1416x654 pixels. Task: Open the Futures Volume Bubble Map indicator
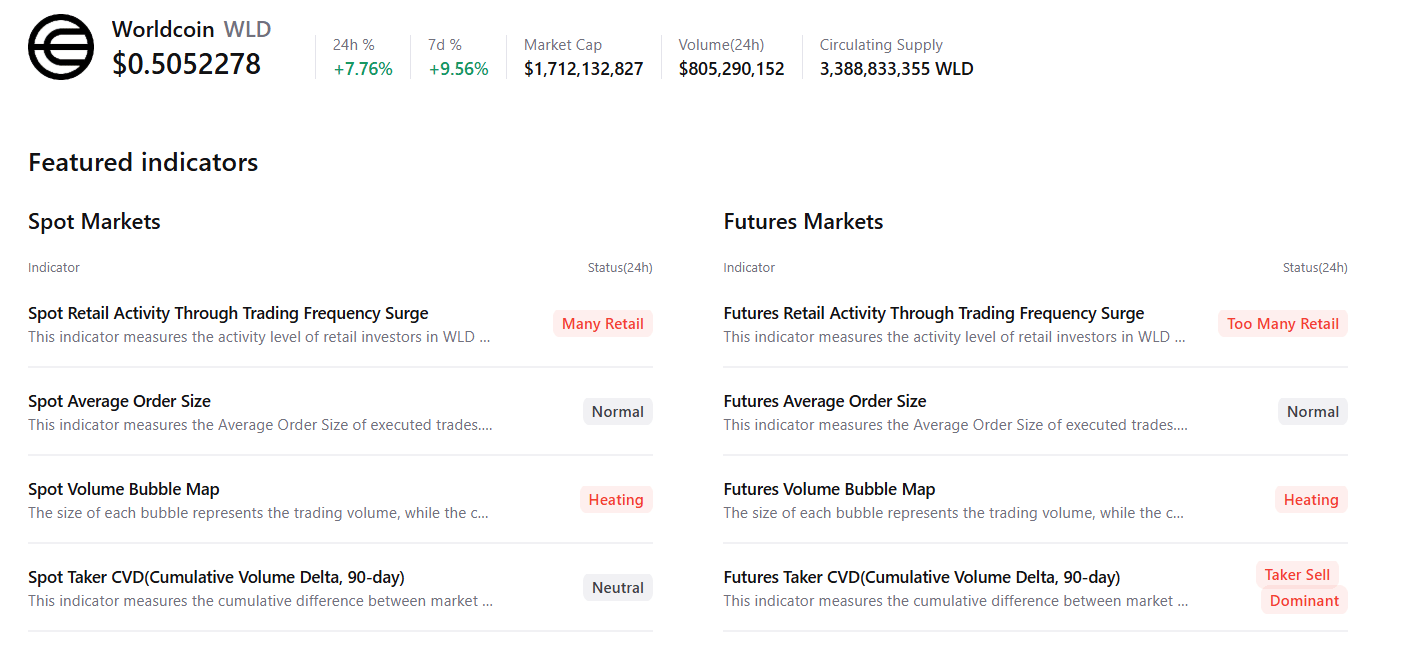tap(829, 489)
